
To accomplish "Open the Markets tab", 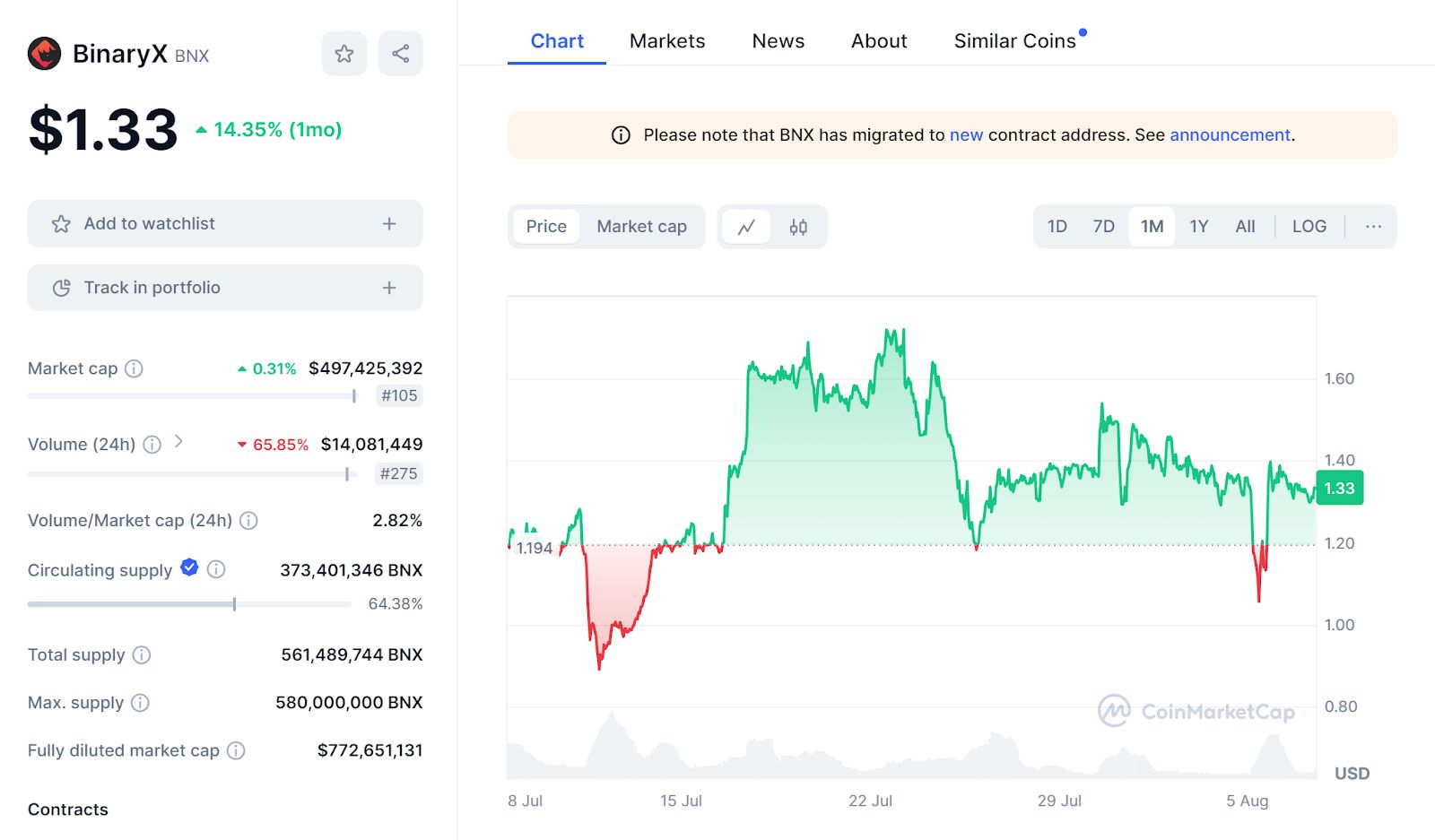I will [x=667, y=41].
